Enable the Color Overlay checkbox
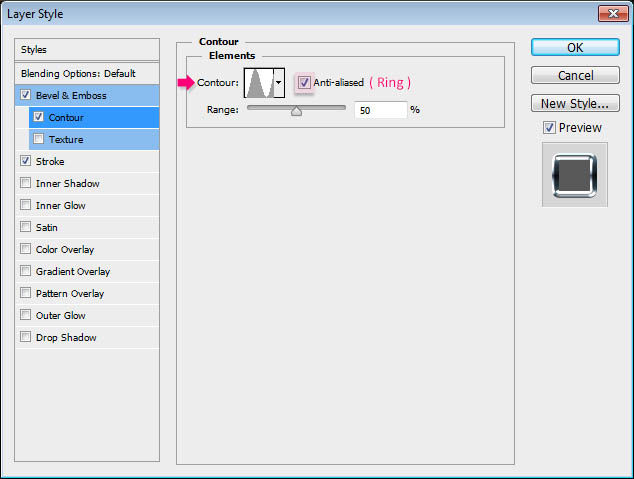This screenshot has width=634, height=479. (x=25, y=248)
